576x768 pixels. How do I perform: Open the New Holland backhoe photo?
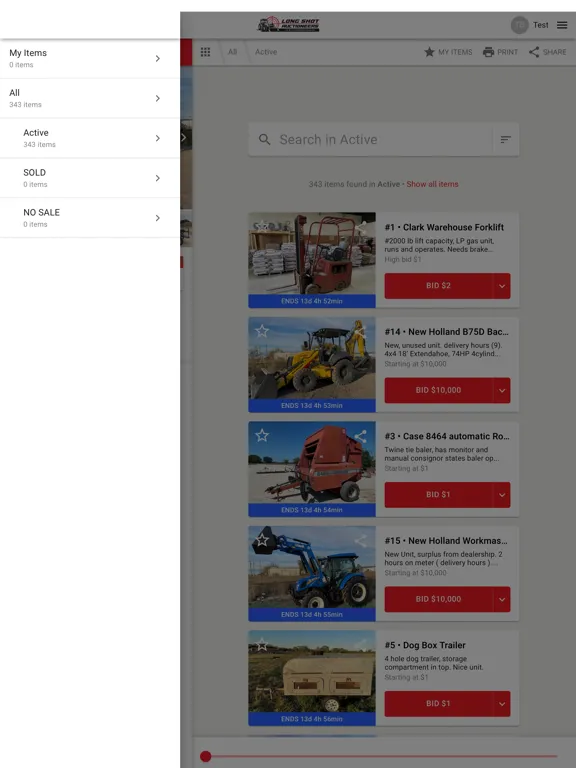[x=312, y=358]
